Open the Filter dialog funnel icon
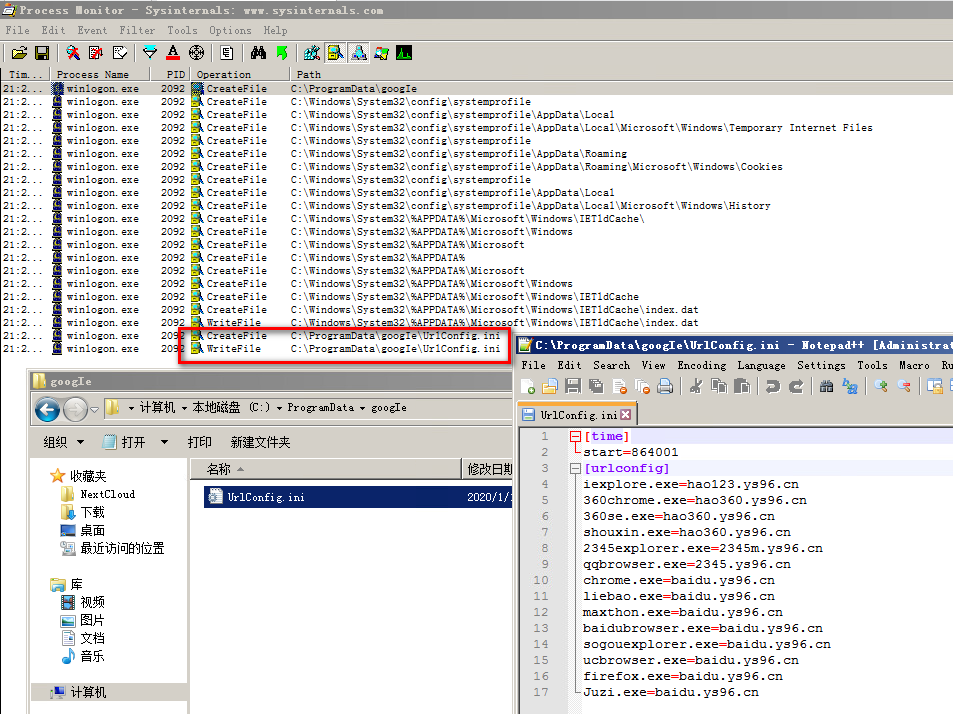953x714 pixels. (150, 53)
